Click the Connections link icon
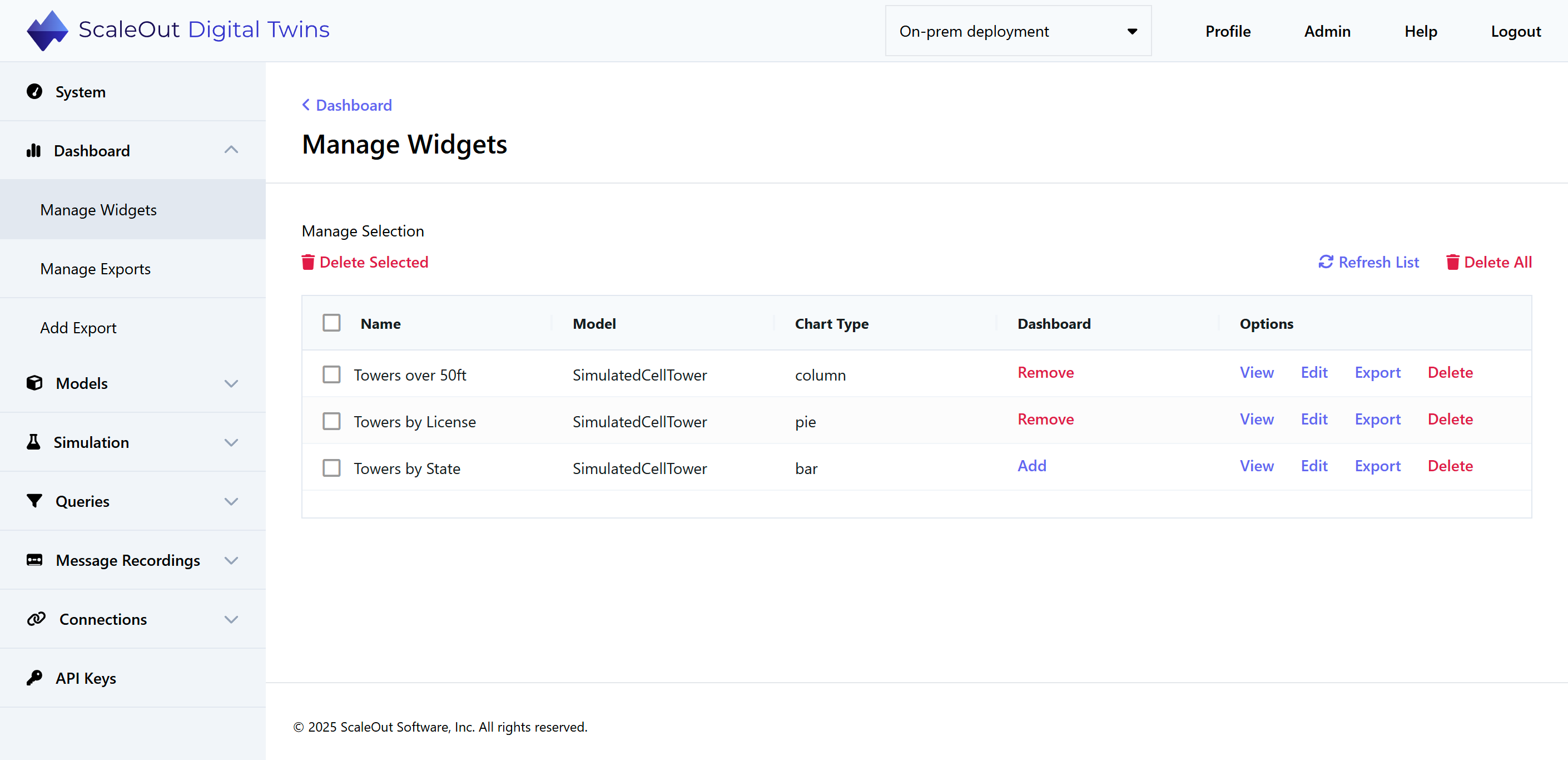Image resolution: width=1568 pixels, height=760 pixels. (x=36, y=619)
